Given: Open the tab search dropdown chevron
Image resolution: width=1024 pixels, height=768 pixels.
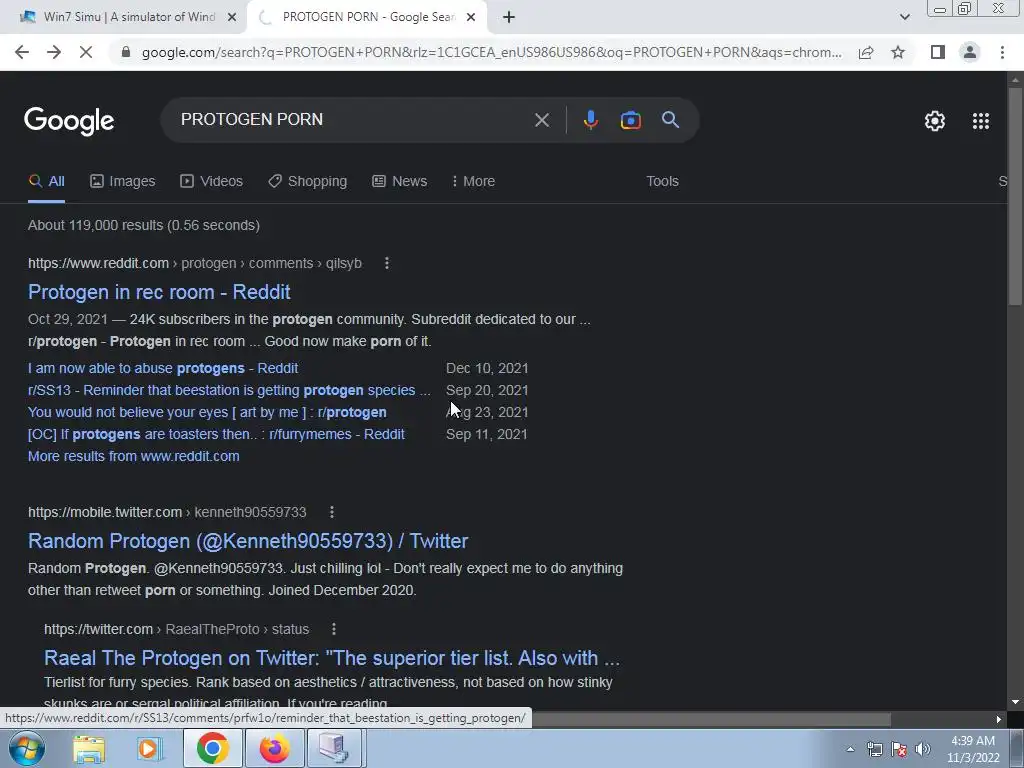Looking at the screenshot, I should tap(904, 18).
